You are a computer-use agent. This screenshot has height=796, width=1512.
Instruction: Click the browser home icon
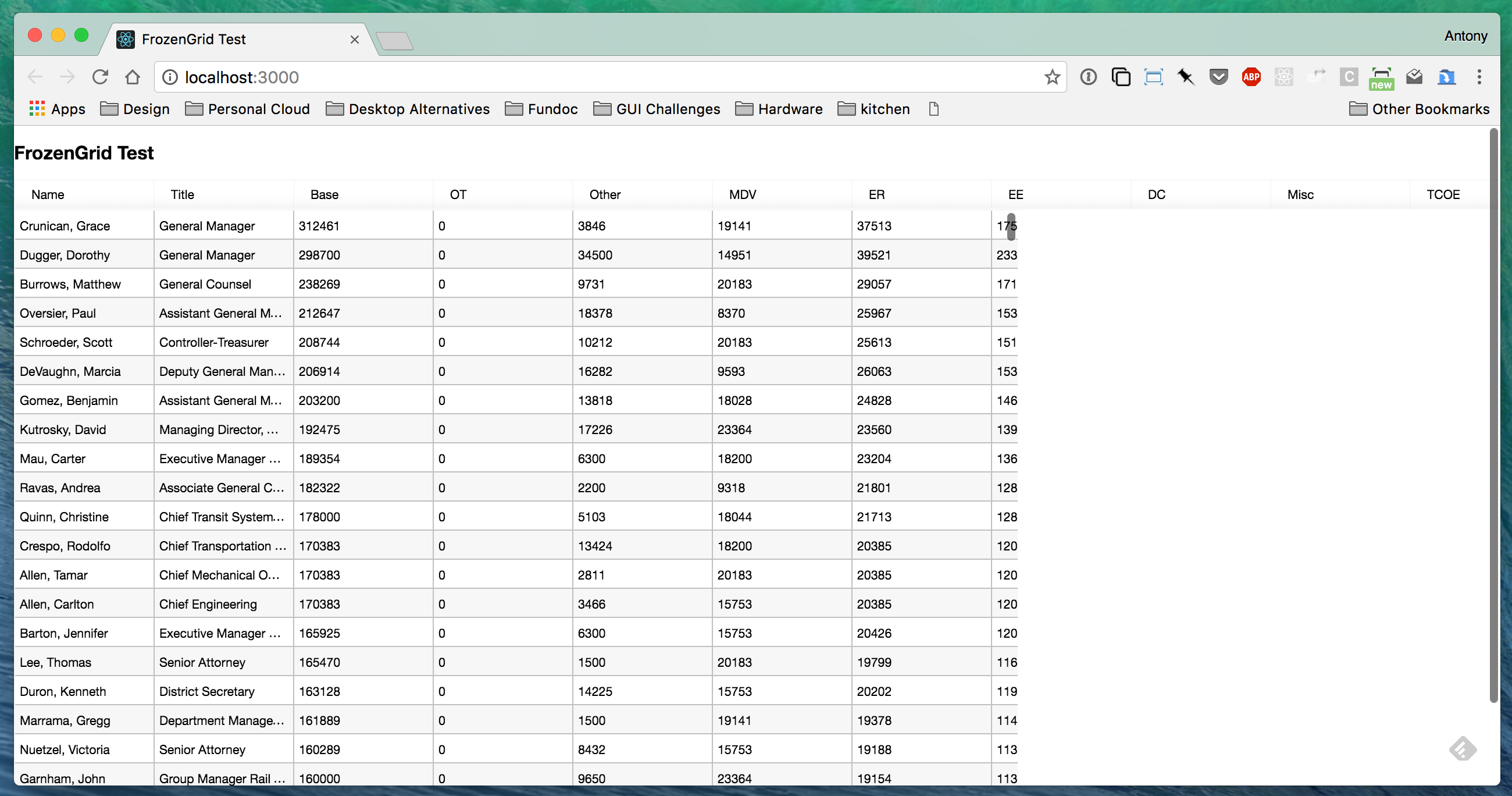pyautogui.click(x=133, y=77)
